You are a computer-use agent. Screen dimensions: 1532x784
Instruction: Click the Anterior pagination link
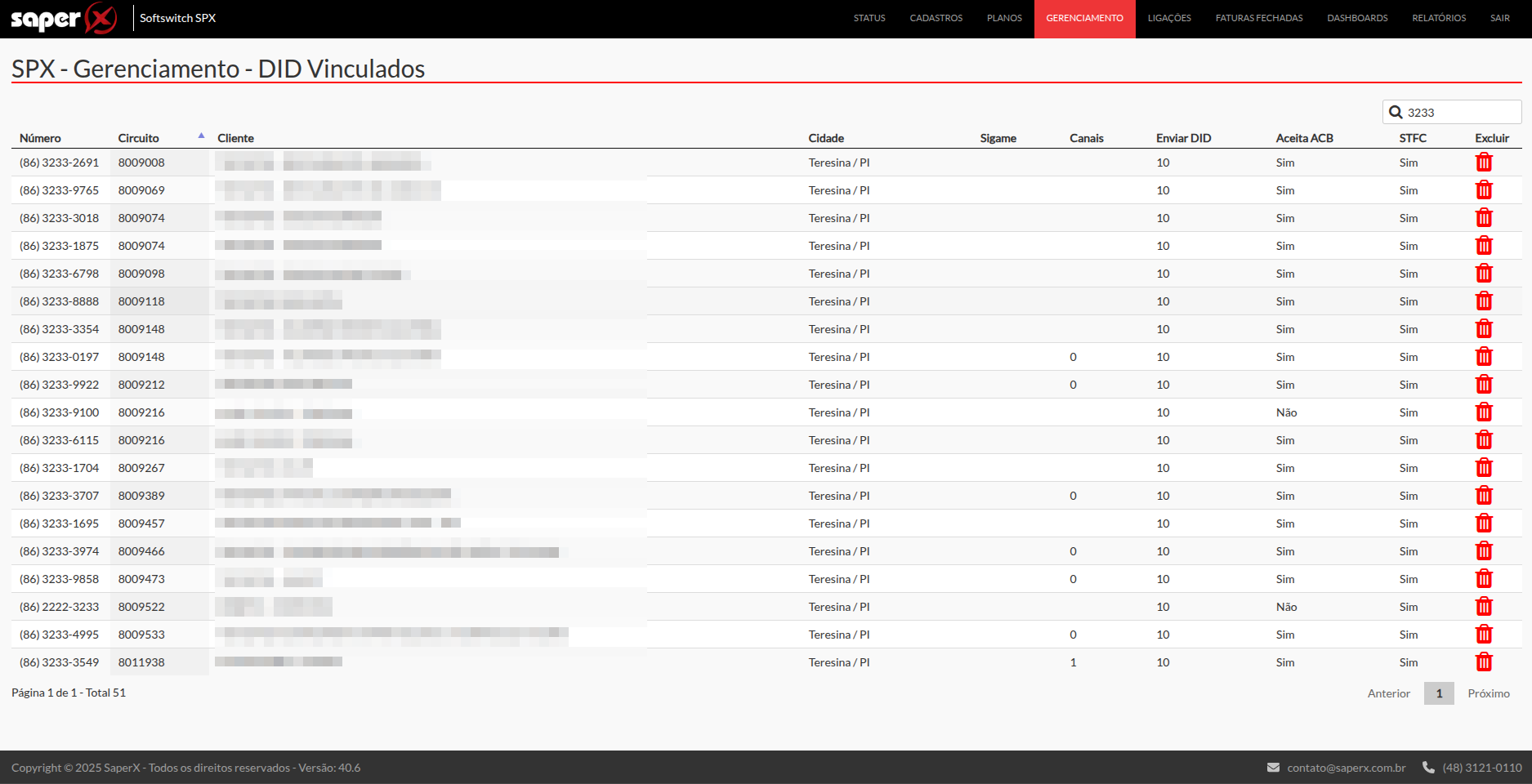coord(1388,693)
